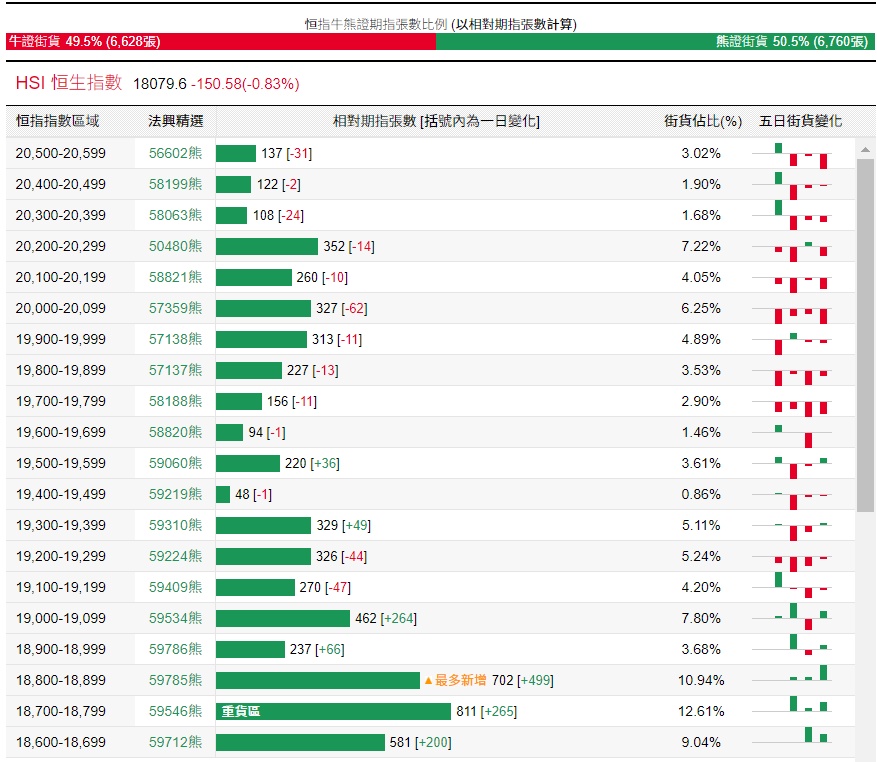Open warrant link 58820熊

[x=175, y=432]
